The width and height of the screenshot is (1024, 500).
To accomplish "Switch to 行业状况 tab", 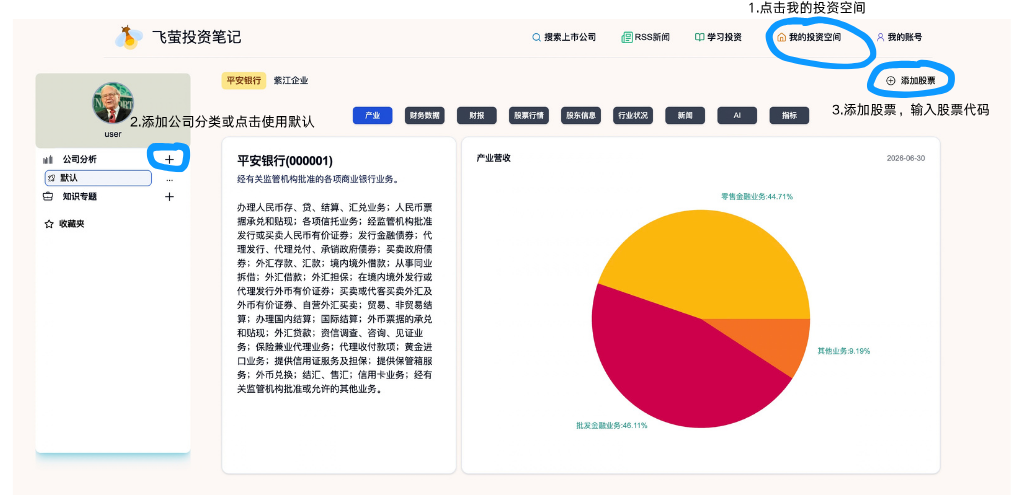I will pyautogui.click(x=633, y=116).
